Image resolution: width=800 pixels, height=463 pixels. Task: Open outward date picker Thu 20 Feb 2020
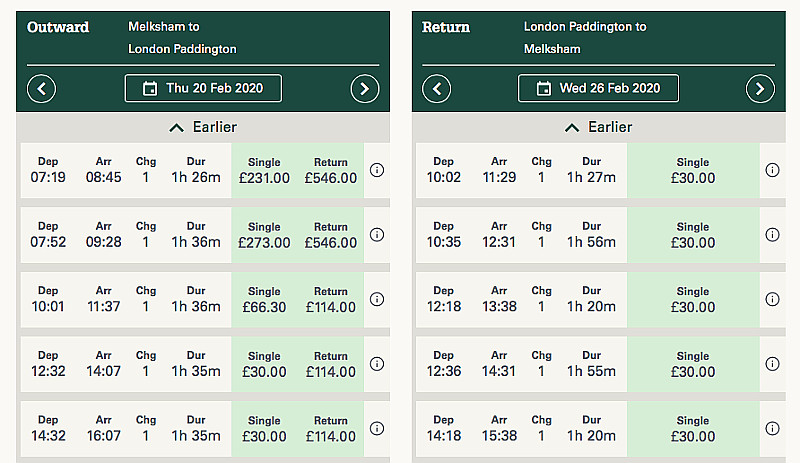(203, 88)
